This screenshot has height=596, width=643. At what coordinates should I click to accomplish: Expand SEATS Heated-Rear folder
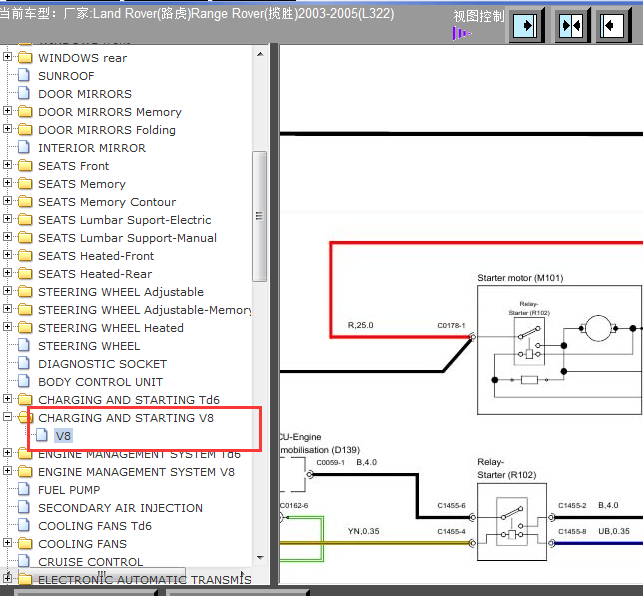point(7,273)
